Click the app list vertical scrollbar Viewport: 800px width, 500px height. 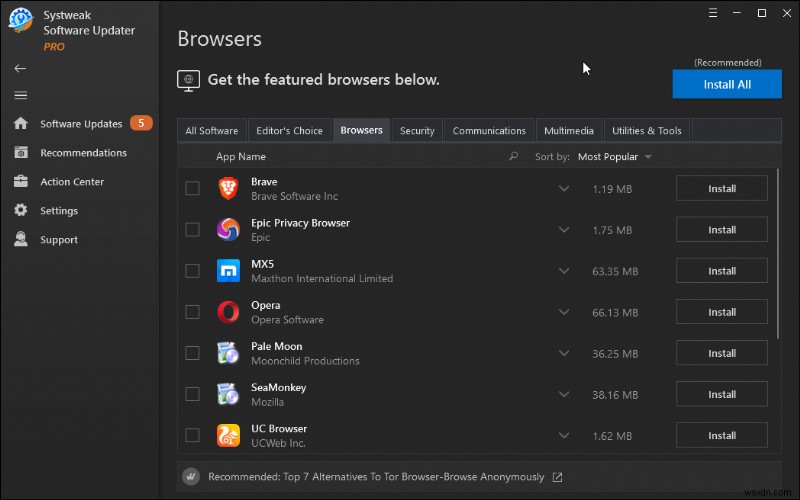[778, 254]
